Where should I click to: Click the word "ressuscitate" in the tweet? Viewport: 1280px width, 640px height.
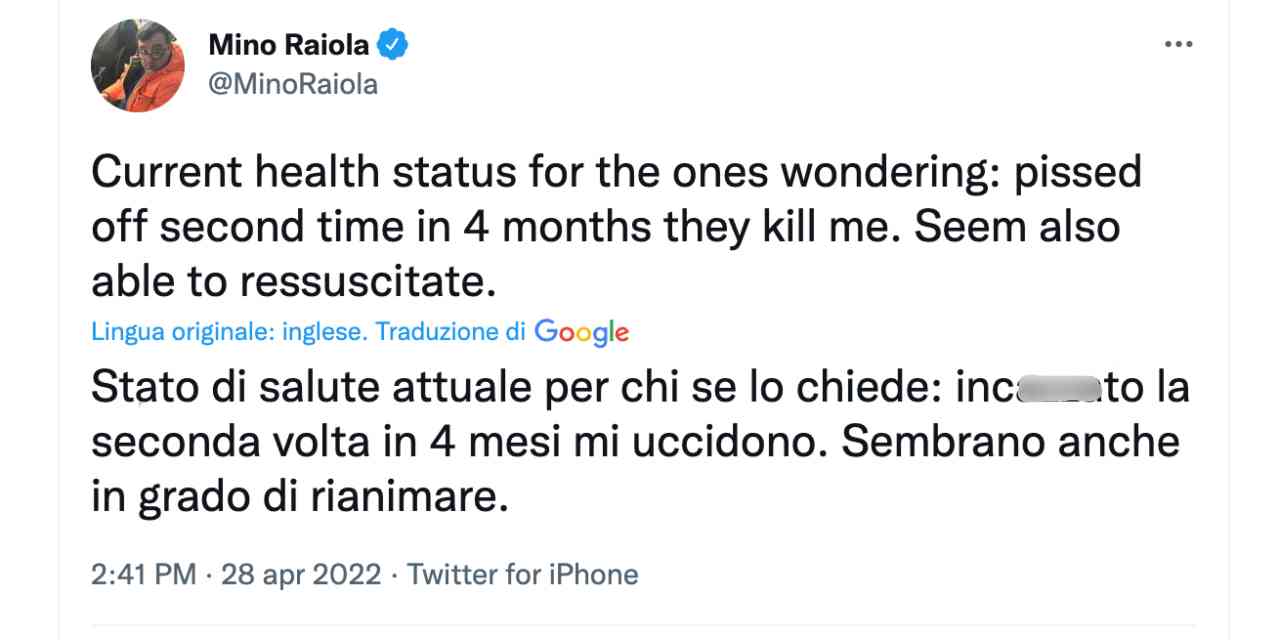(x=368, y=282)
